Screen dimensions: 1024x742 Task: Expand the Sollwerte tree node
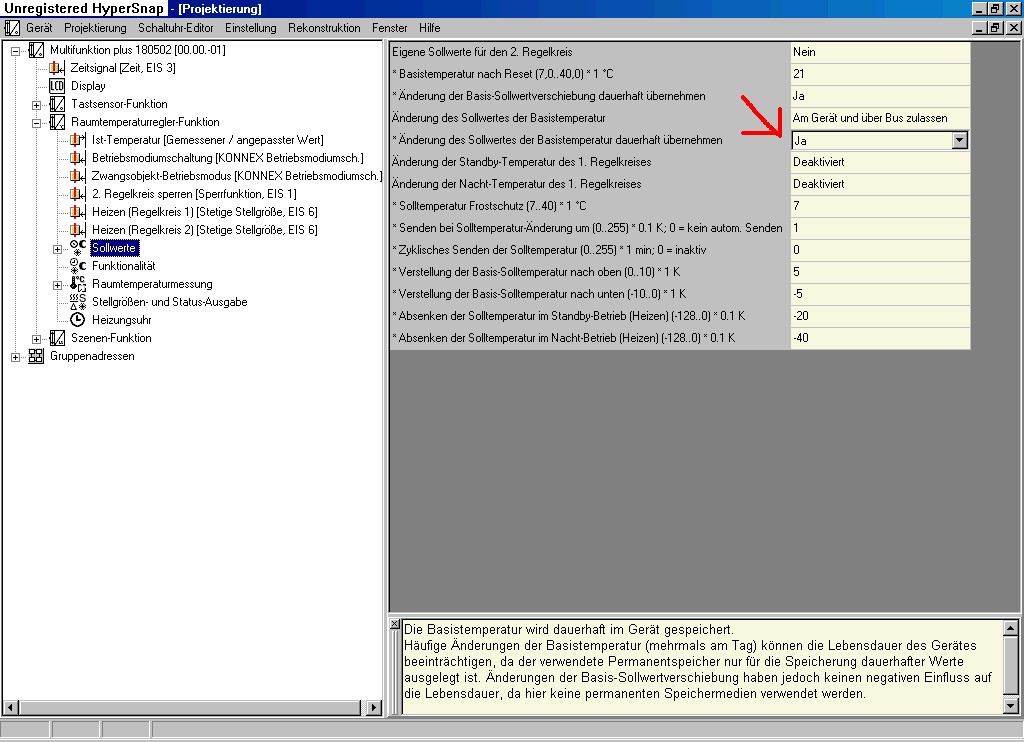click(58, 248)
